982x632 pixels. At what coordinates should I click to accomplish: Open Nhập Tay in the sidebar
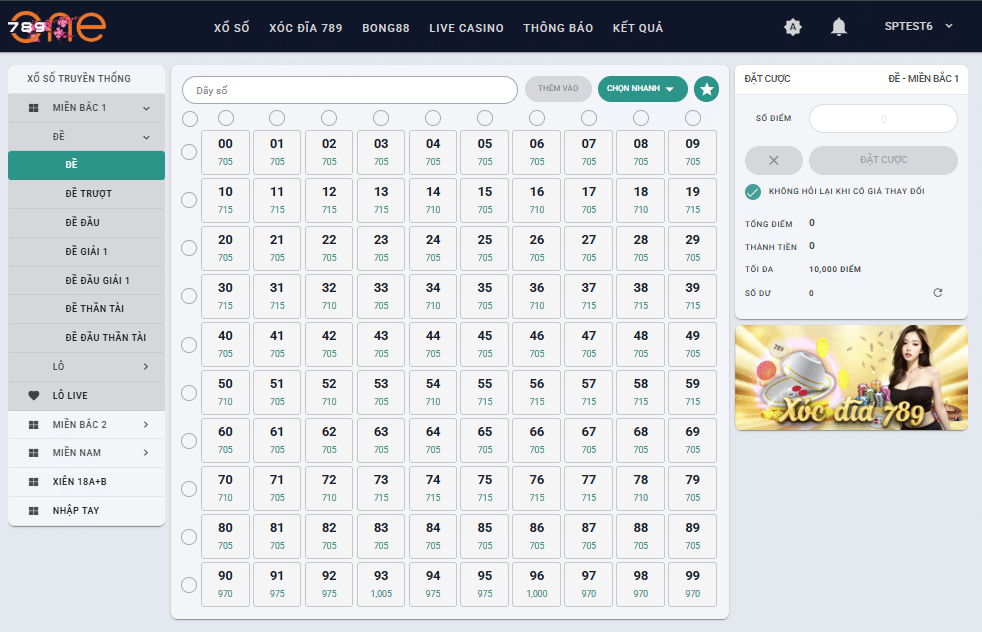[x=86, y=510]
